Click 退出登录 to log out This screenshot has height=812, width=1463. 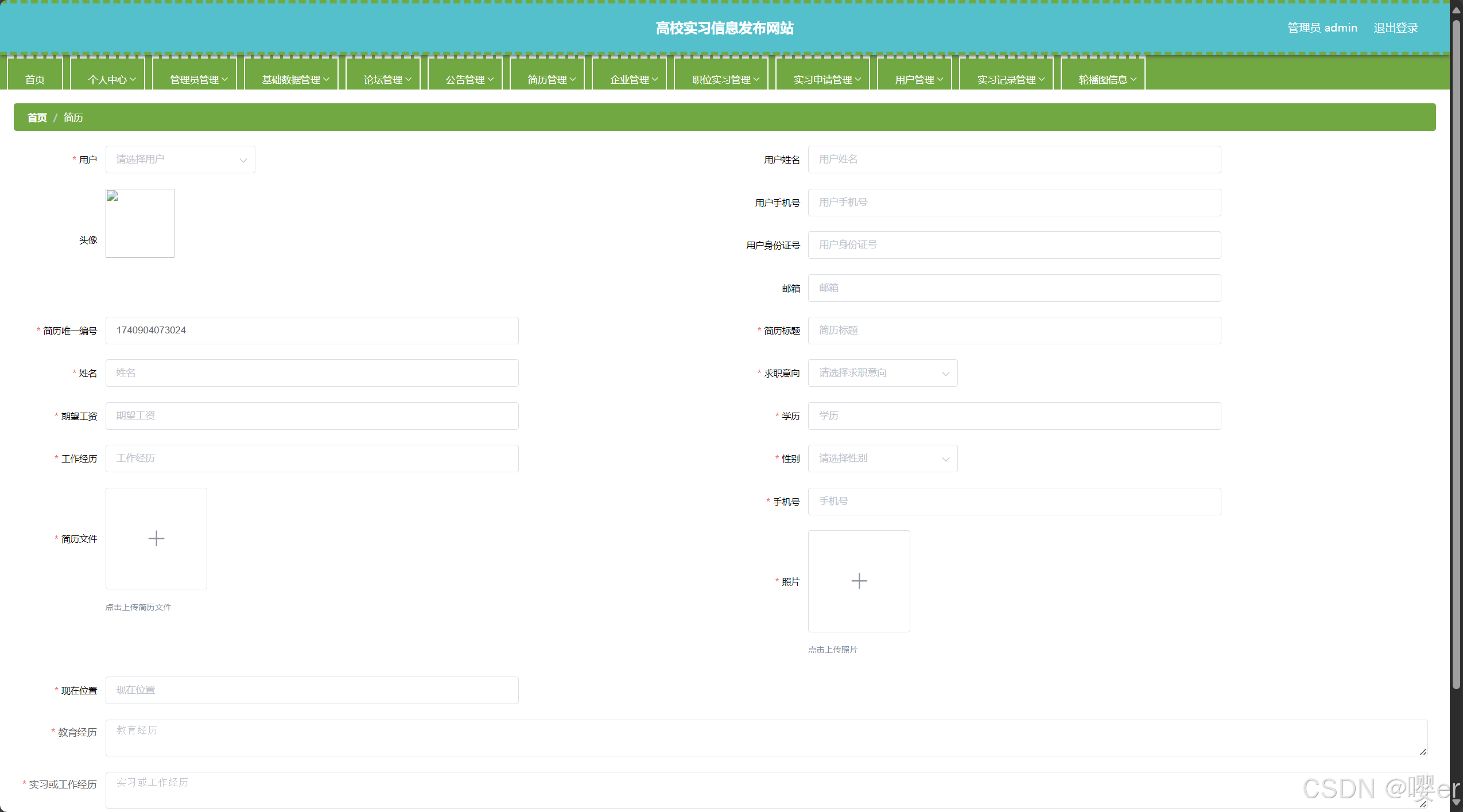tap(1395, 28)
